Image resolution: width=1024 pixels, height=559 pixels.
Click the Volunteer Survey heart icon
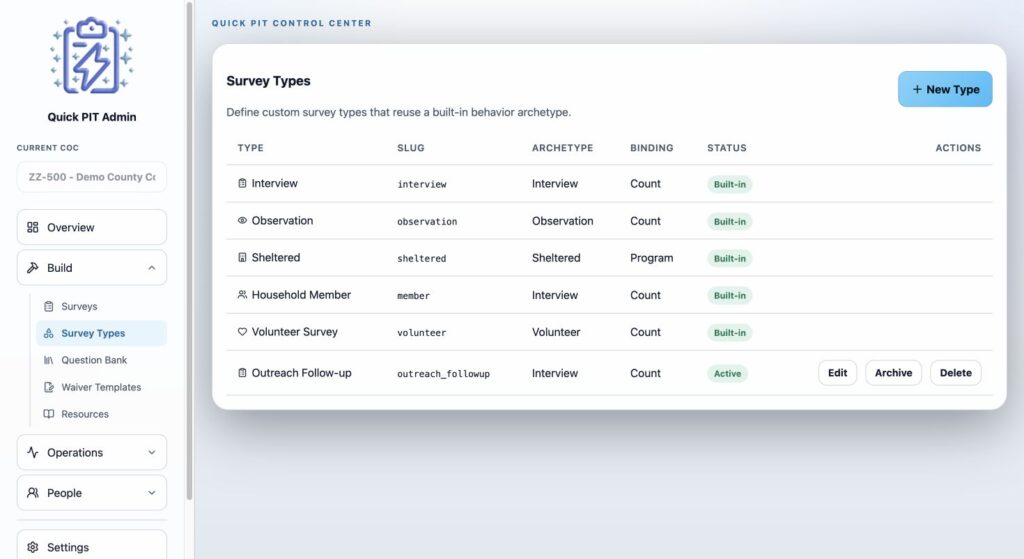pos(242,332)
